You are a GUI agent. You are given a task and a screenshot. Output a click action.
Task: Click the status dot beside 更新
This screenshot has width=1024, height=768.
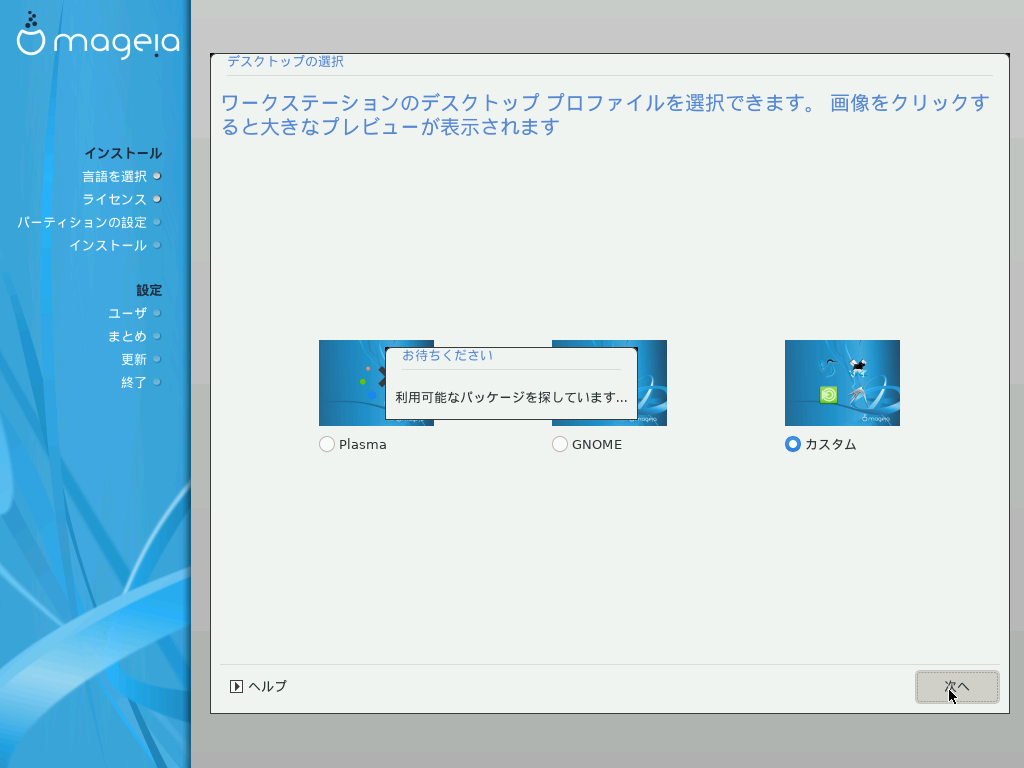[157, 359]
